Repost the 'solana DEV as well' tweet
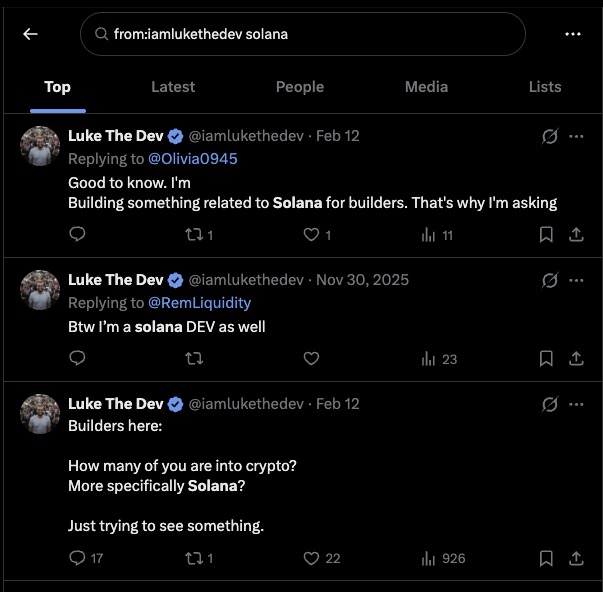The image size is (603, 592). (x=195, y=358)
